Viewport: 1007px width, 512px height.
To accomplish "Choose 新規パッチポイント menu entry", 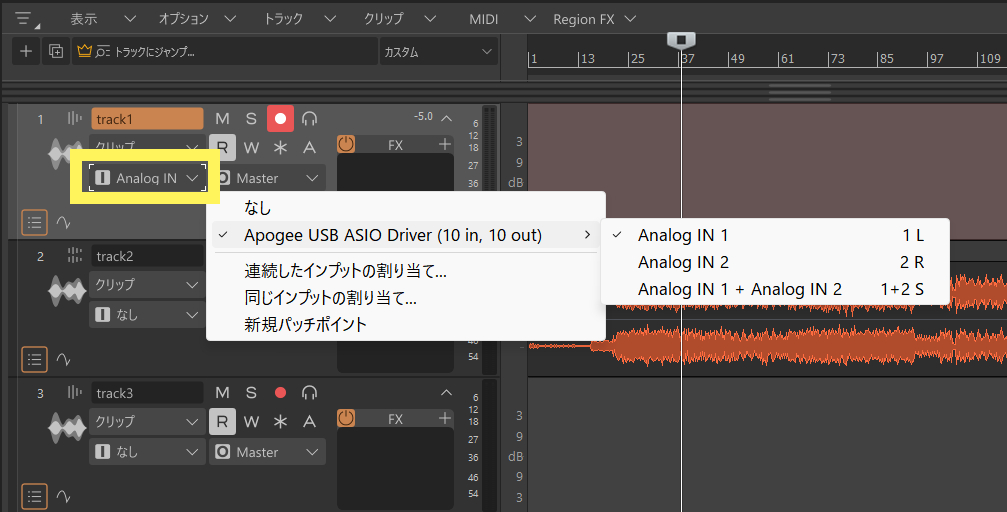I will (x=406, y=324).
